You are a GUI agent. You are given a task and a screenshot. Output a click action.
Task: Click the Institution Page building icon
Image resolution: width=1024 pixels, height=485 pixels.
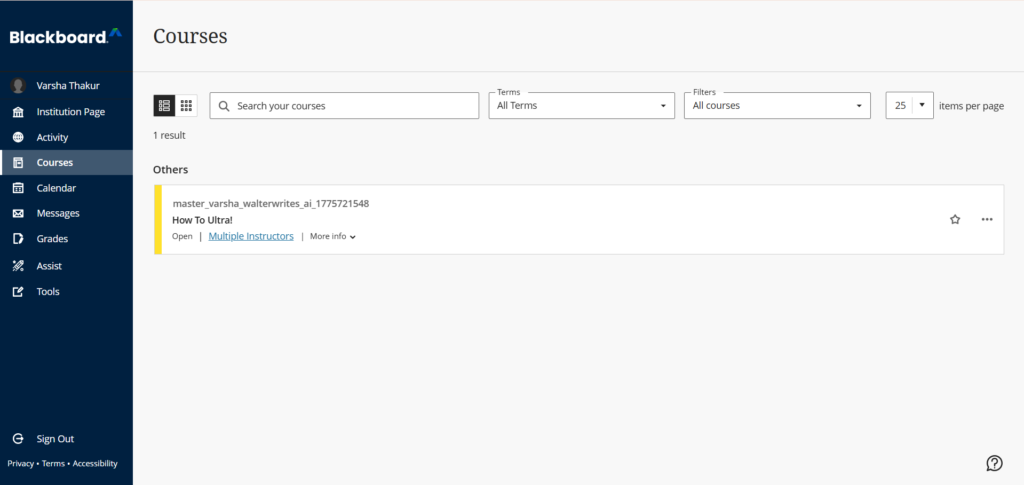coord(18,112)
